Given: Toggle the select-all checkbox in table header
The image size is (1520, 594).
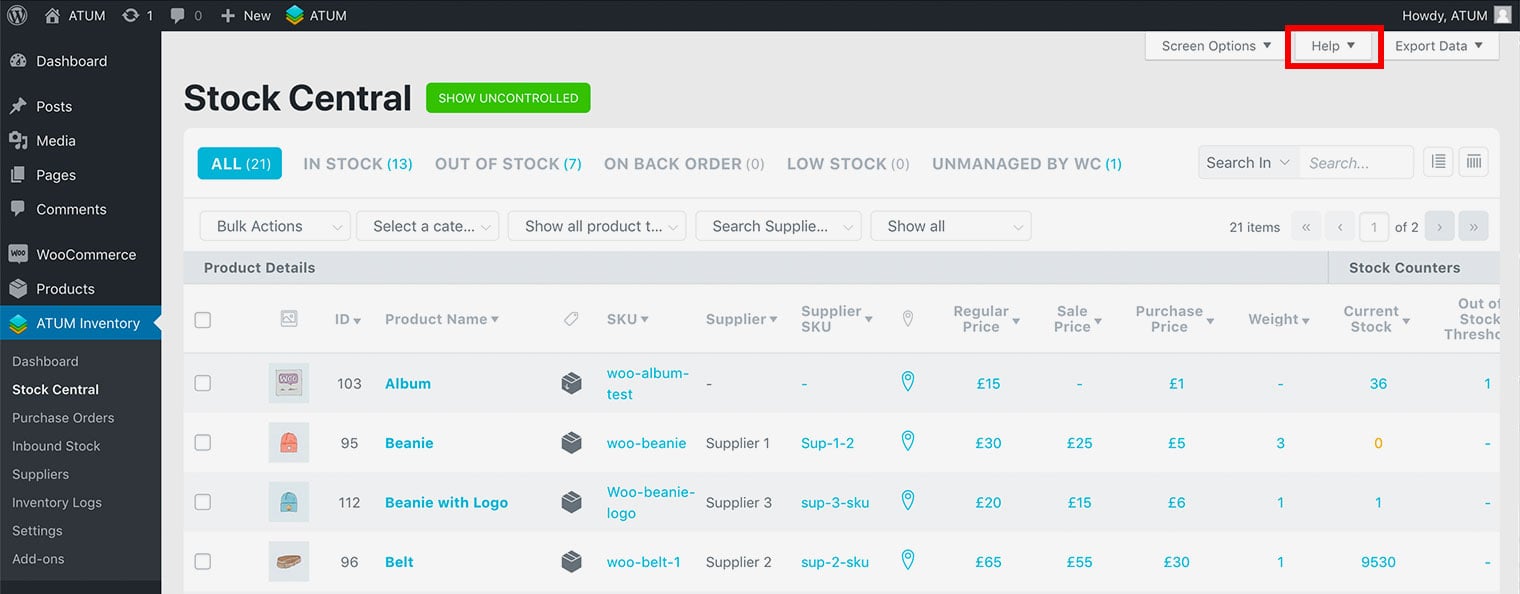Looking at the screenshot, I should [203, 320].
